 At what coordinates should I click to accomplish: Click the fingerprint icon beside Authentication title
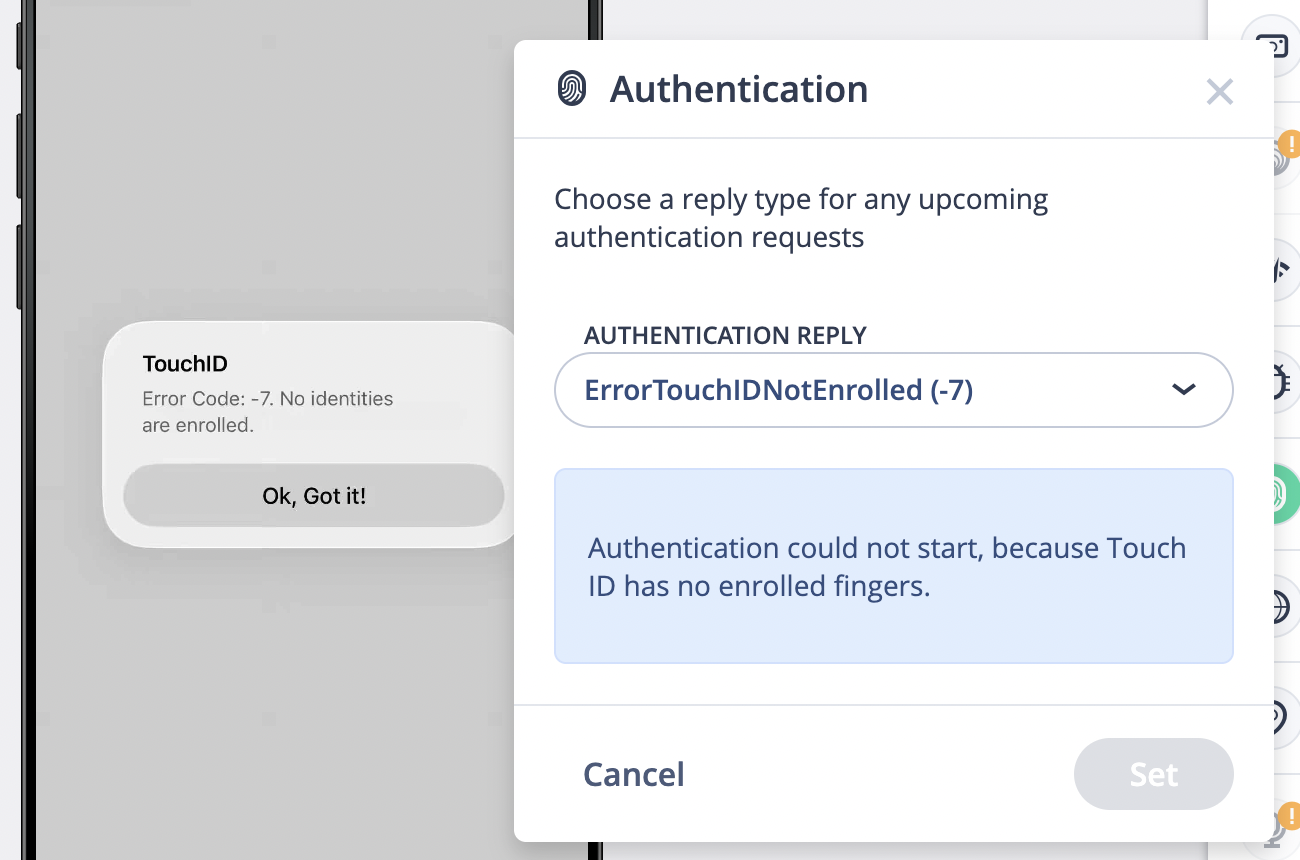point(572,89)
